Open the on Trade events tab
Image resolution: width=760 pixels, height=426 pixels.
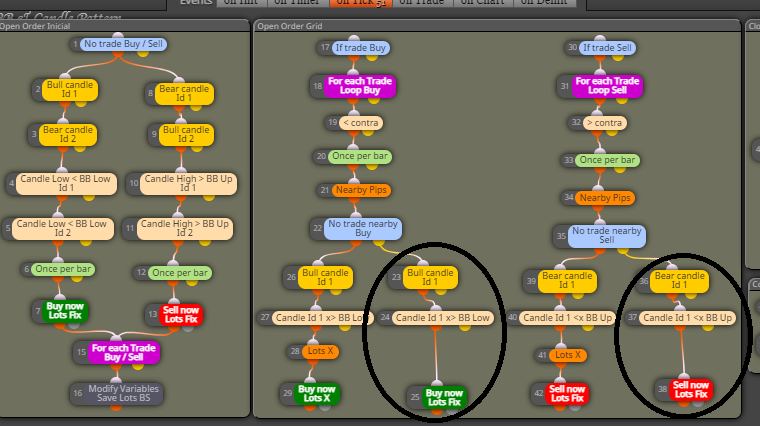tap(422, 2)
